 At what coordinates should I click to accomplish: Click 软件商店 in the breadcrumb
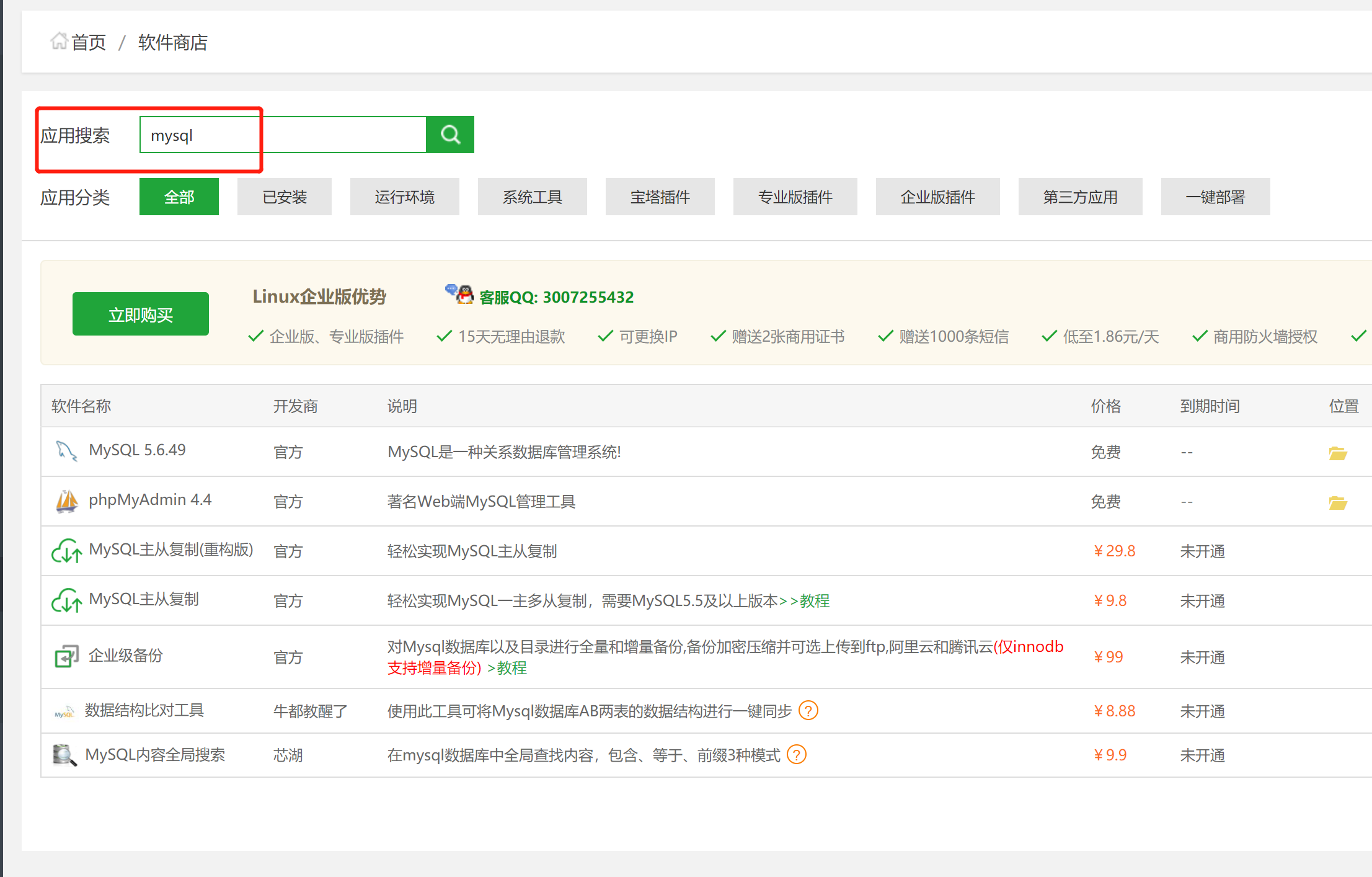click(173, 42)
